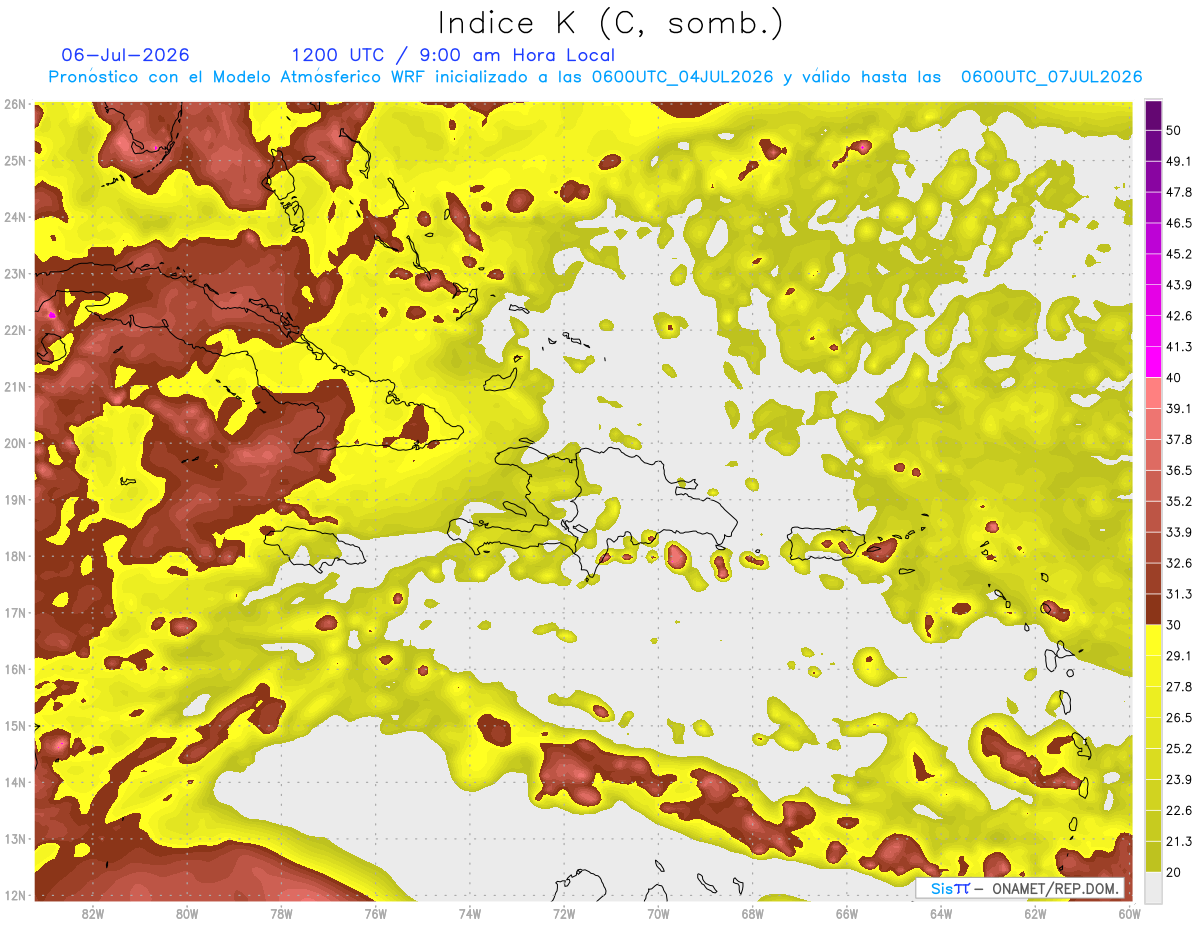
Task: Click the latitude axis label "19N"
Action: (15, 499)
